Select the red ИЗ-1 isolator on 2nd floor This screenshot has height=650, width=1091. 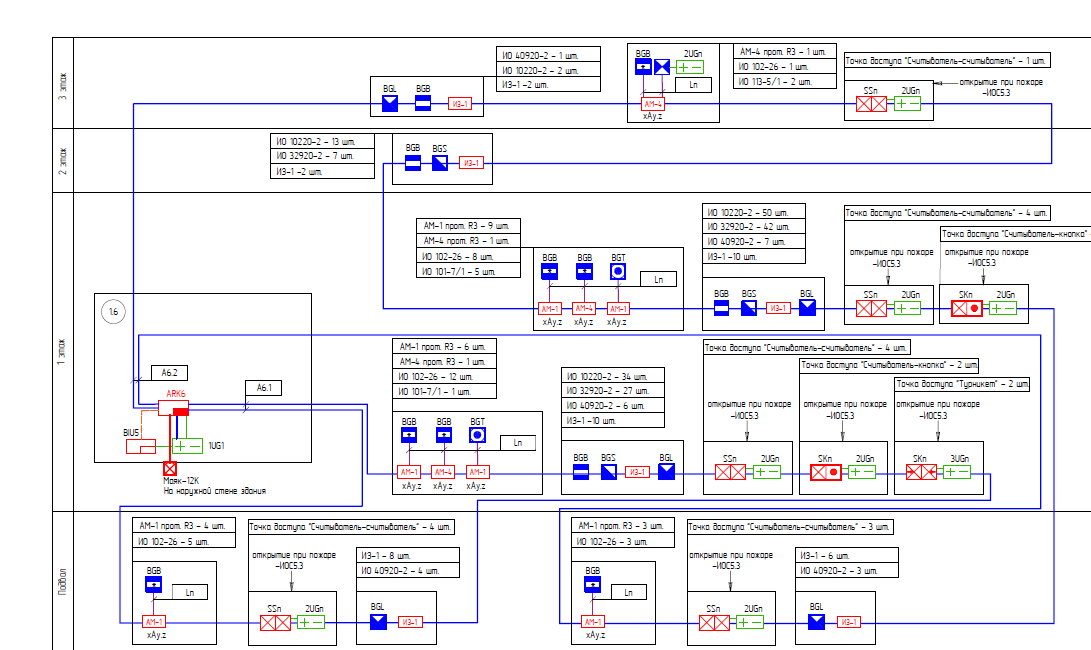click(x=472, y=163)
